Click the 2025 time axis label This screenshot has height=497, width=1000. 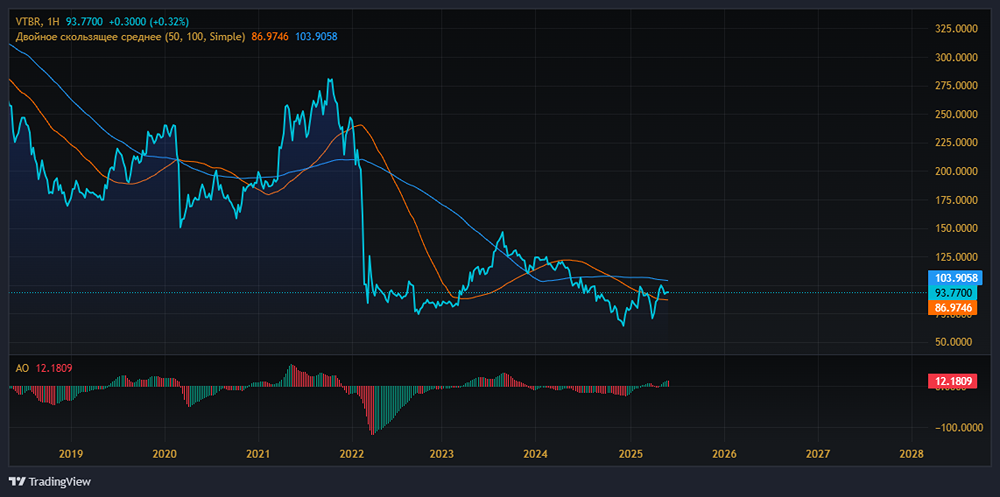point(630,454)
